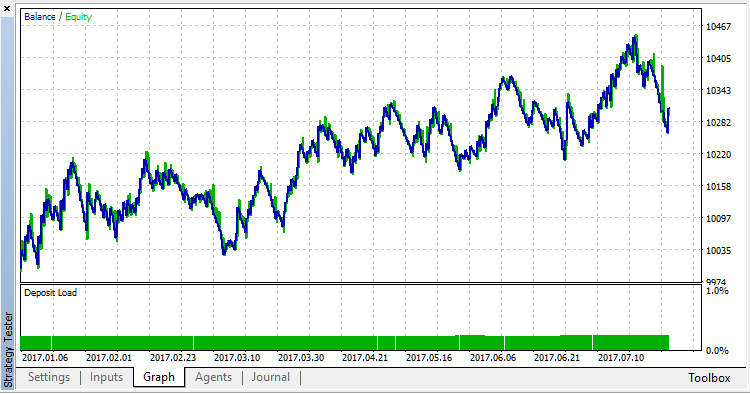The image size is (750, 394).
Task: Click the Strategy Tester vertical title
Action: 8,350
